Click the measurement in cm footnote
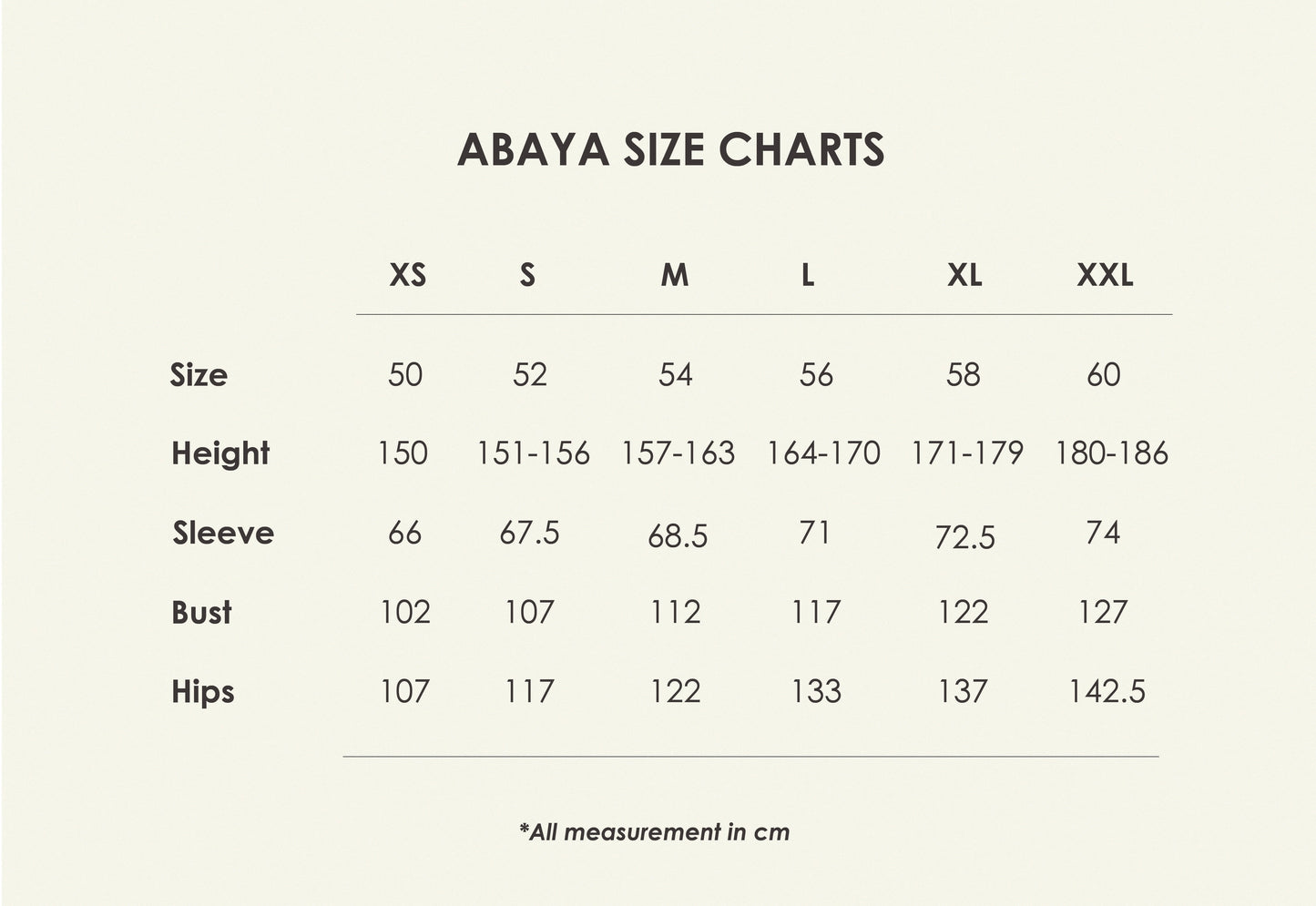This screenshot has height=906, width=1316. coord(654,831)
